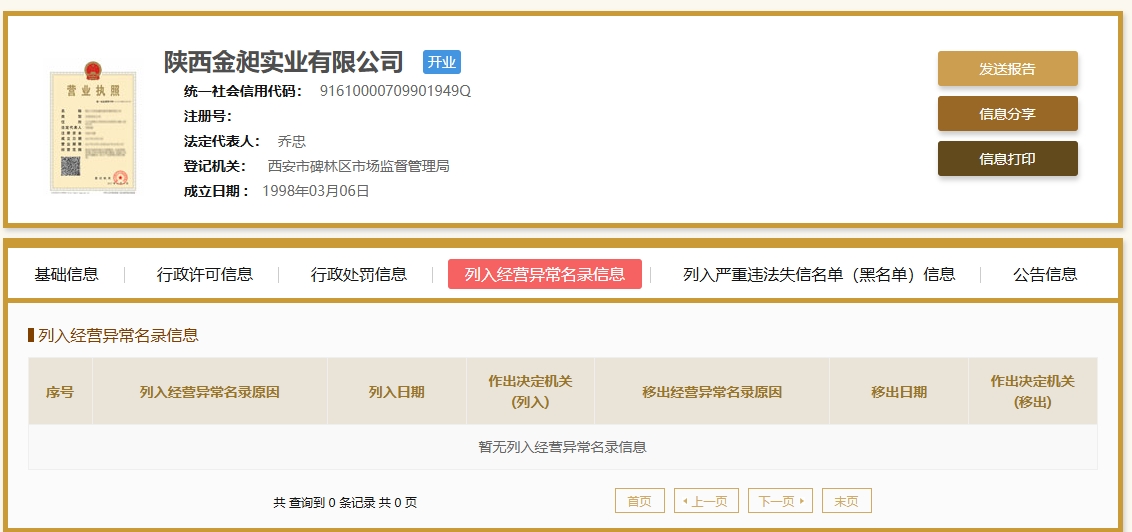
Task: Open the 行政许可信息 tab
Action: tap(205, 274)
